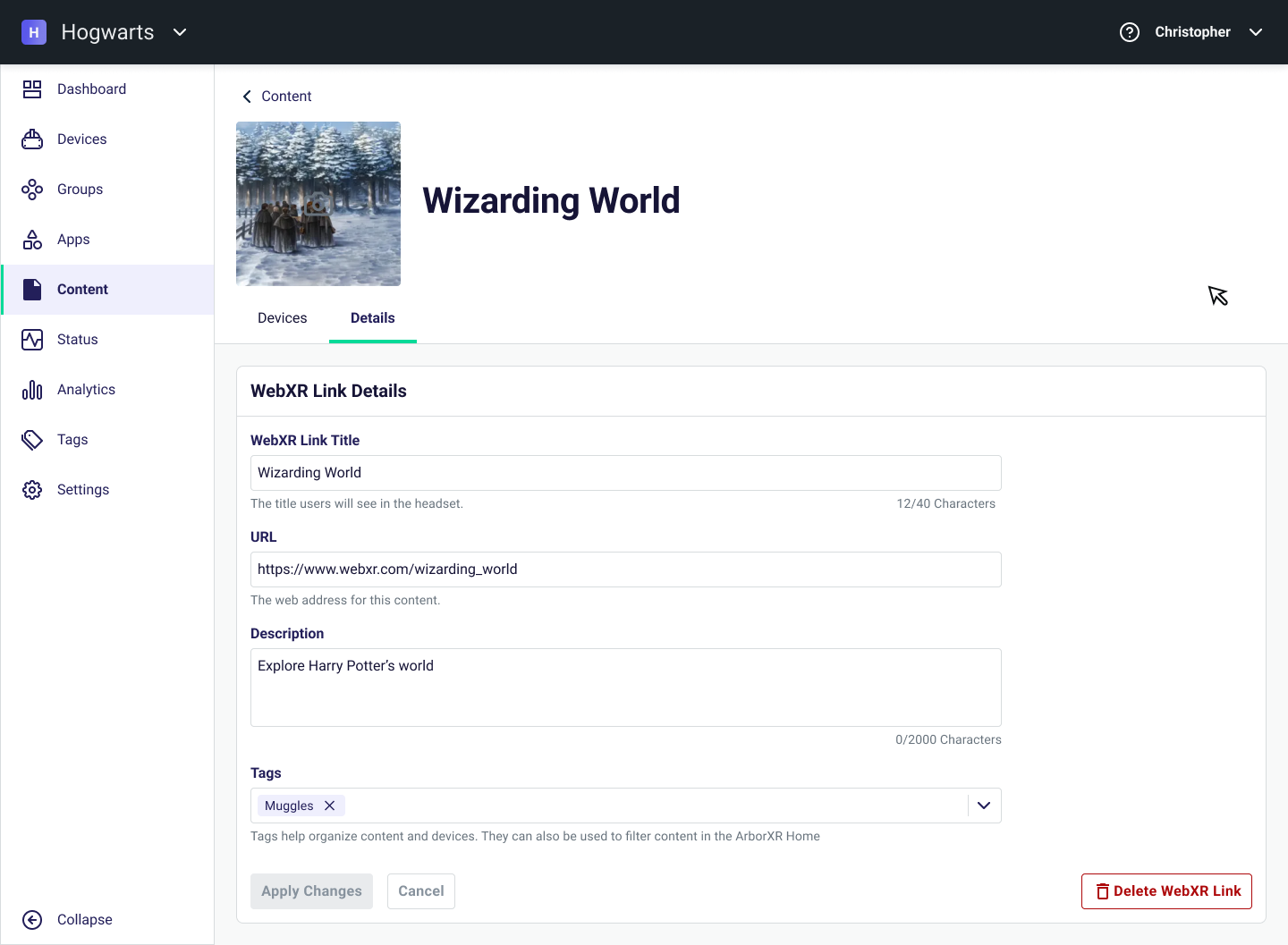
Task: Click the Tags multi-select field
Action: (x=626, y=806)
